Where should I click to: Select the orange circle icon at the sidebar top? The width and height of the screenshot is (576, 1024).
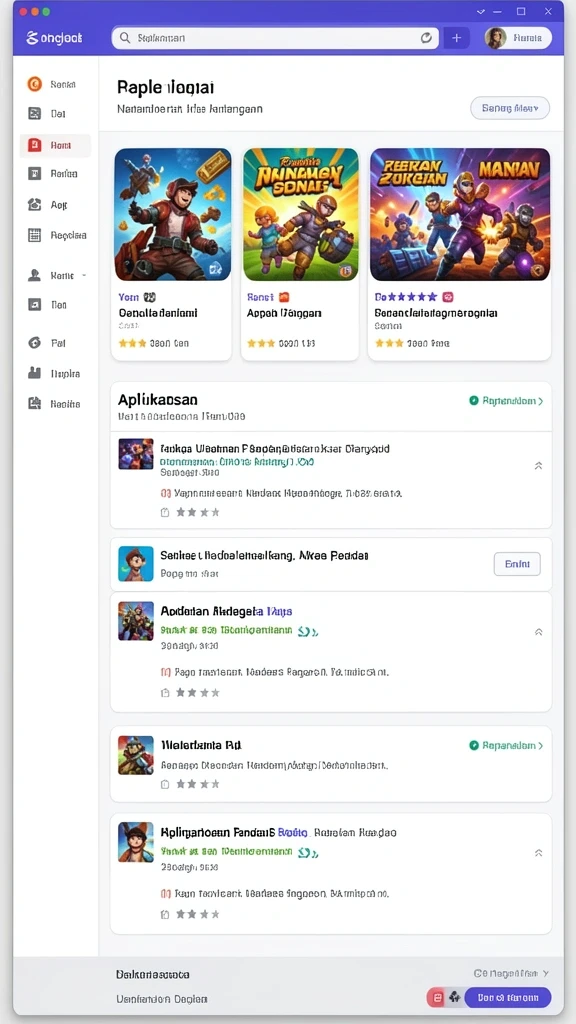[x=35, y=84]
